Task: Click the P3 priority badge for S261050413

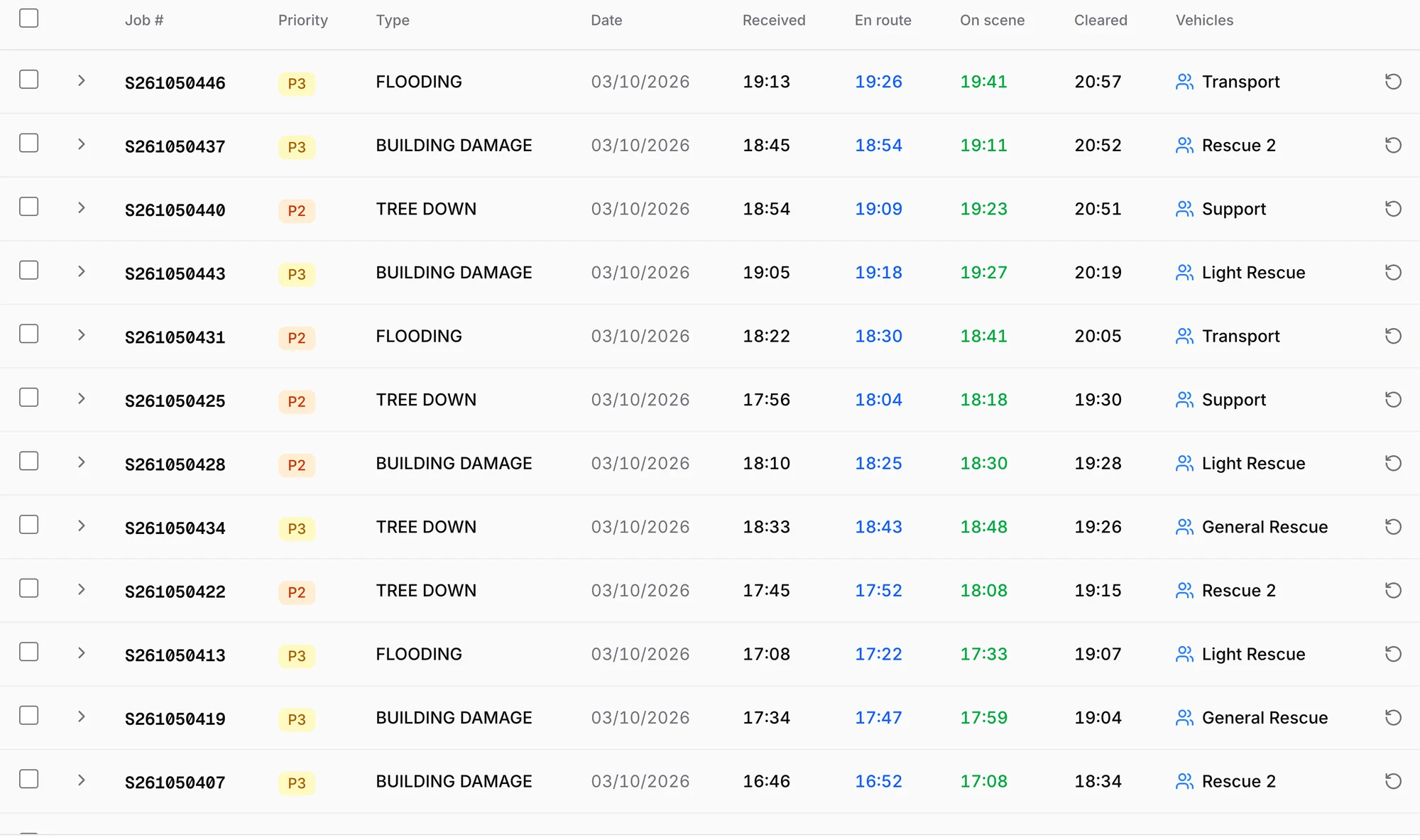Action: point(297,656)
